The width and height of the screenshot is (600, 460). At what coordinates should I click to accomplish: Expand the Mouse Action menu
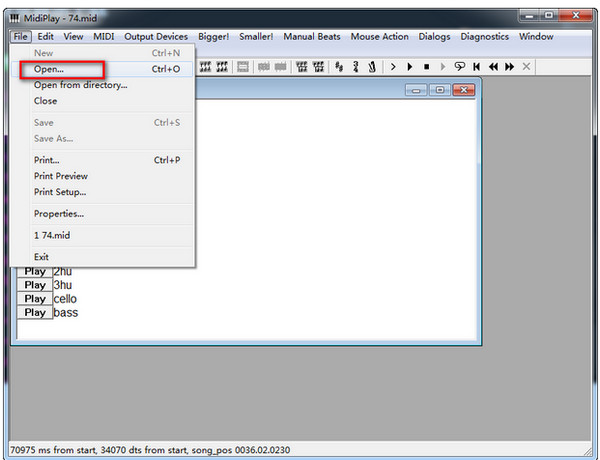(379, 37)
